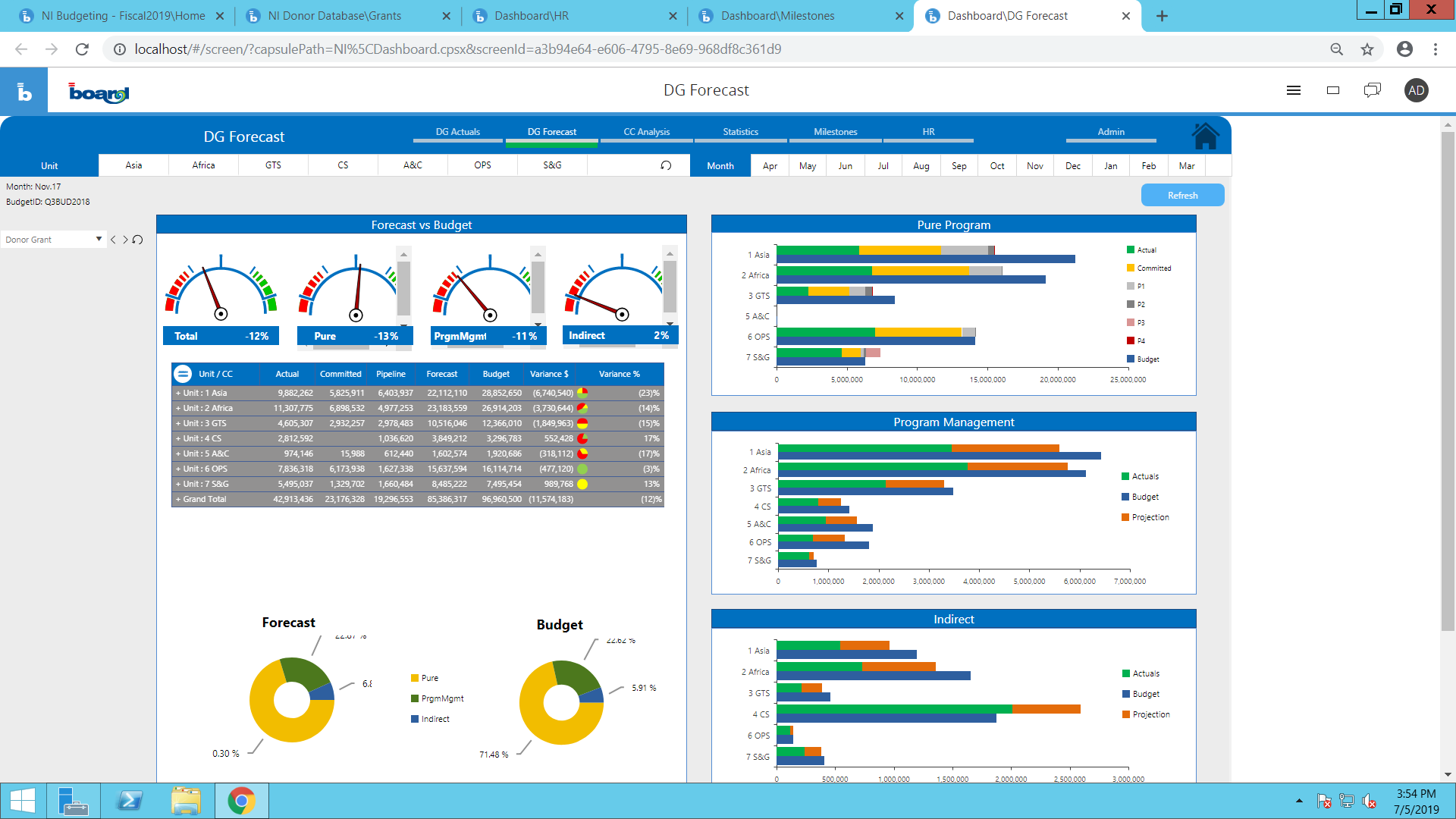1456x819 pixels.
Task: Click the Budget swatch in the Pure Program legend
Action: tap(1131, 359)
